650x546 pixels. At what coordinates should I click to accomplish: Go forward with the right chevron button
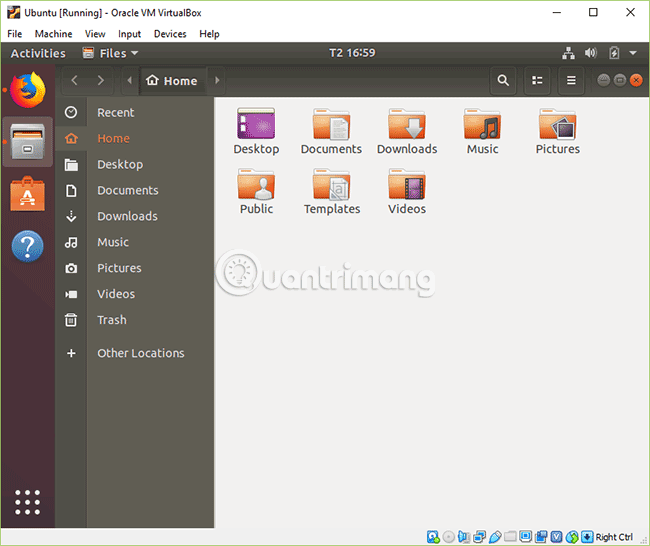click(100, 80)
